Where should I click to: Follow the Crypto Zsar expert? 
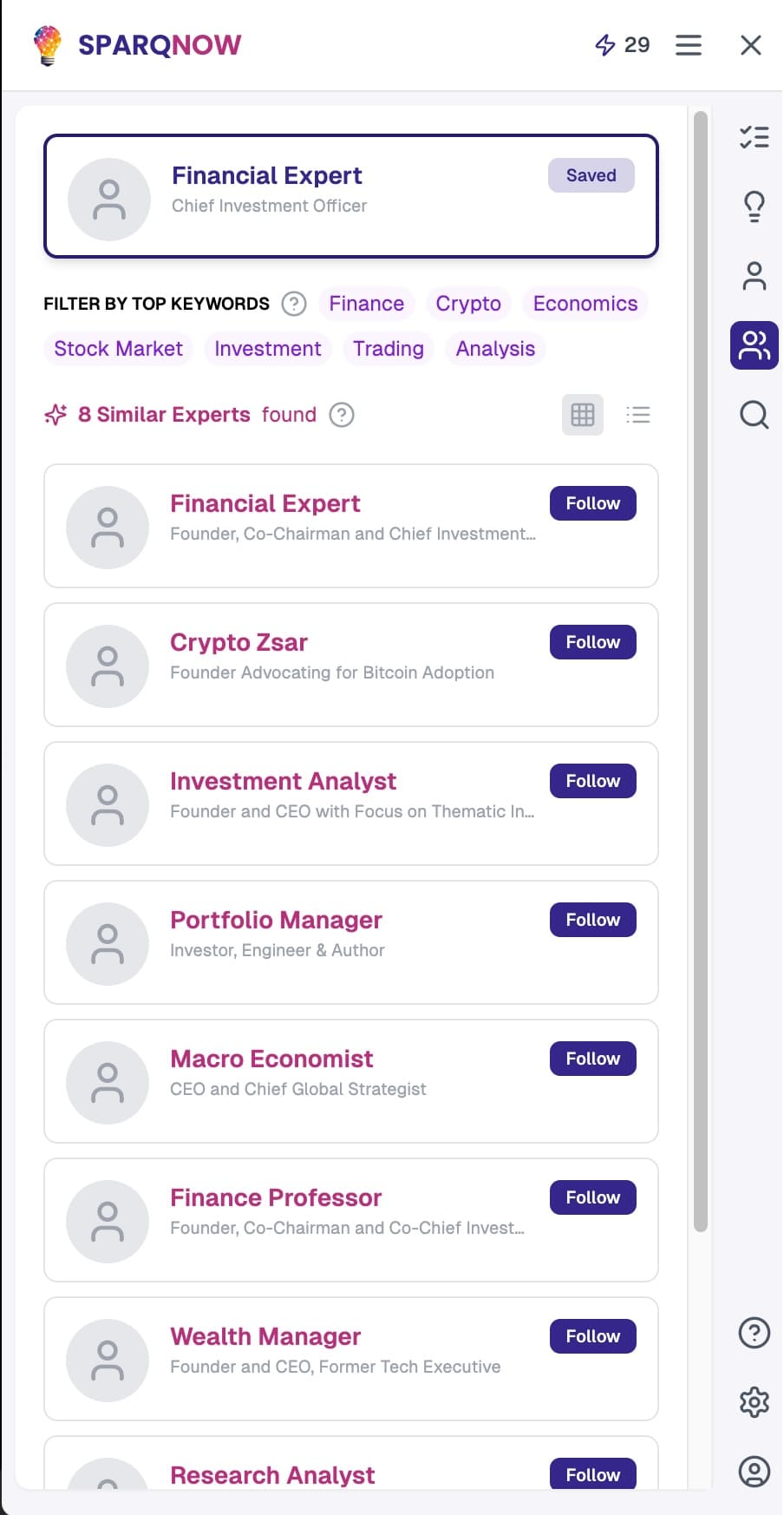coord(592,641)
